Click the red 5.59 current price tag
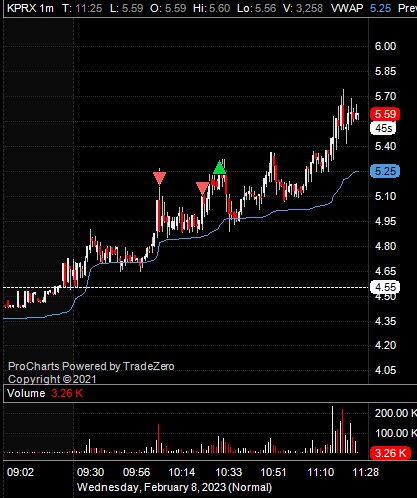Image resolution: width=417 pixels, height=498 pixels. point(385,114)
